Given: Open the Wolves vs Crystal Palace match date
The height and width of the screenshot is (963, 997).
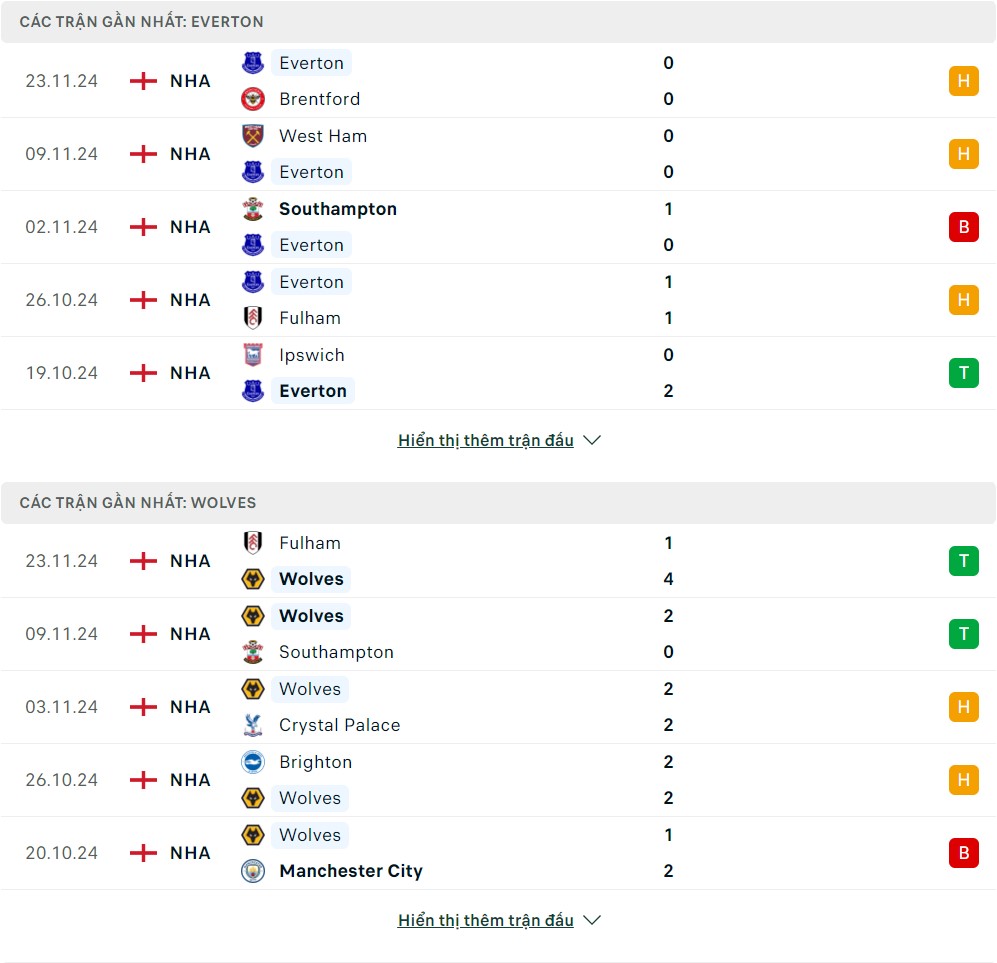Looking at the screenshot, I should (62, 707).
